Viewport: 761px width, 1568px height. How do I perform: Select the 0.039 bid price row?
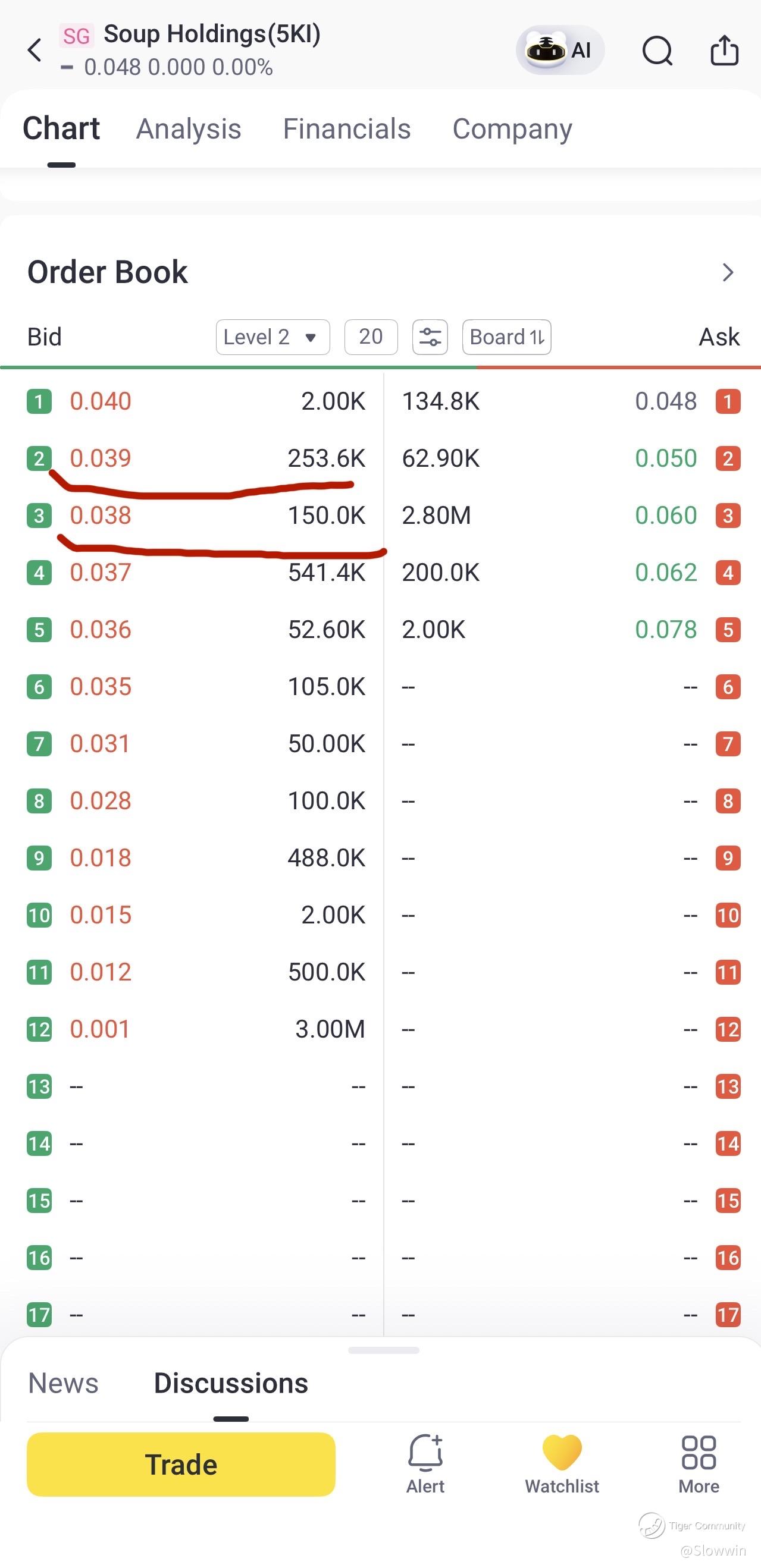[196, 458]
